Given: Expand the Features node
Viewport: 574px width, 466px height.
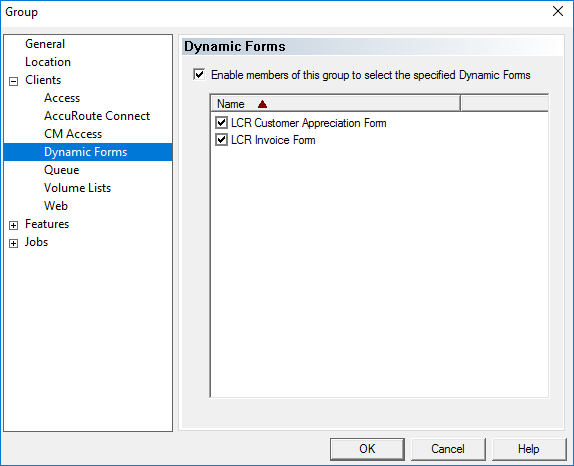Looking at the screenshot, I should [14, 225].
